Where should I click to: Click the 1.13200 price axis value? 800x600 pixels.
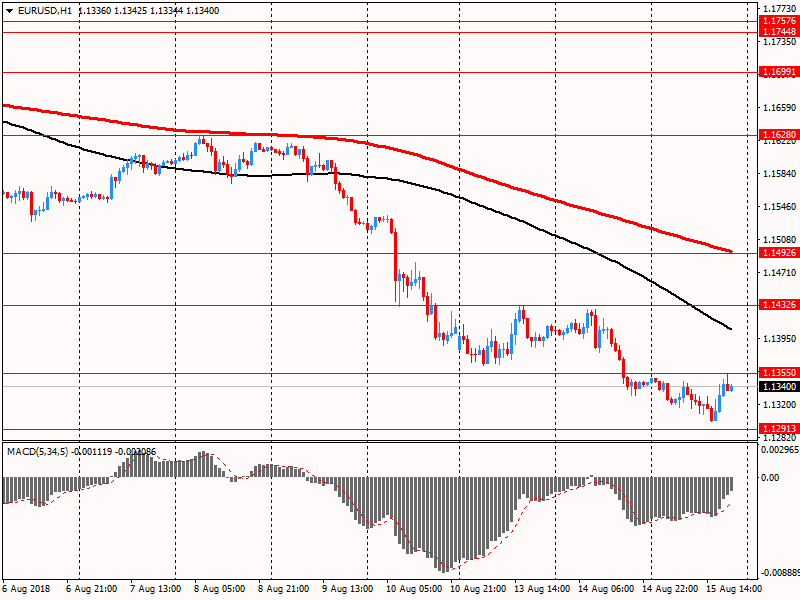click(780, 405)
